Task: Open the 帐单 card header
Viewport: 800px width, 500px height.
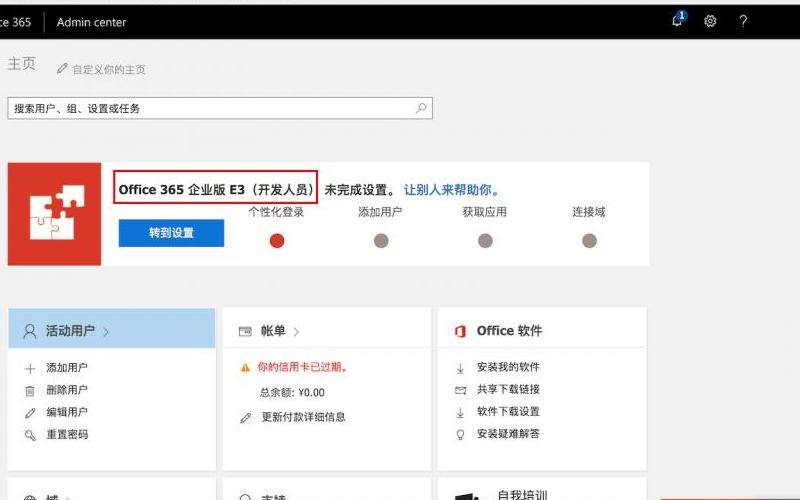Action: pyautogui.click(x=327, y=328)
